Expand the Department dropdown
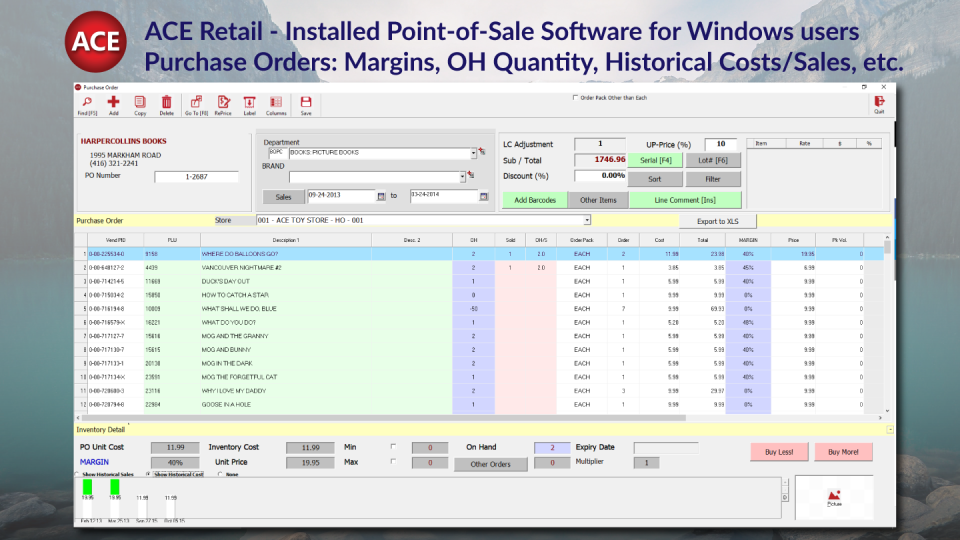960x540 pixels. click(x=473, y=153)
